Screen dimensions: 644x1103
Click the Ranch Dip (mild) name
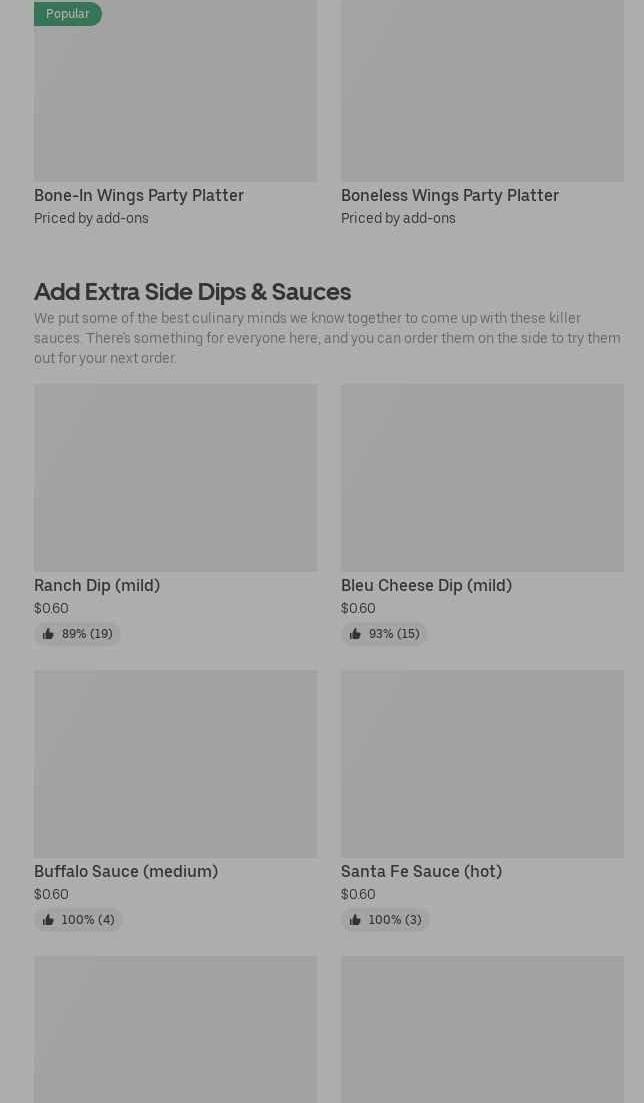(97, 585)
